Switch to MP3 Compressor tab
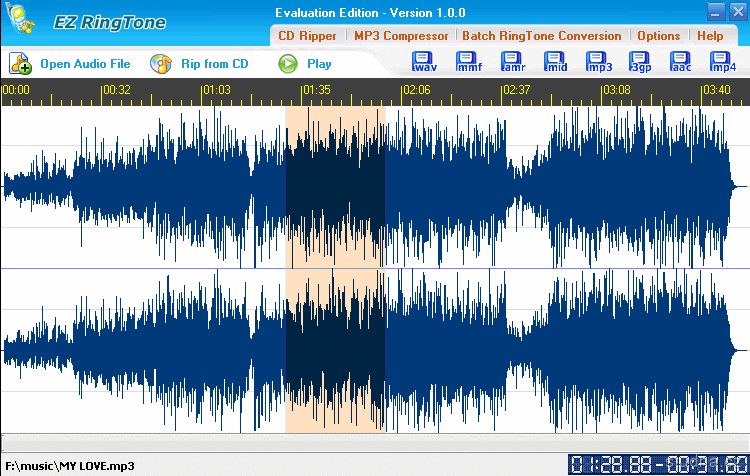The height and width of the screenshot is (476, 750). tap(401, 36)
